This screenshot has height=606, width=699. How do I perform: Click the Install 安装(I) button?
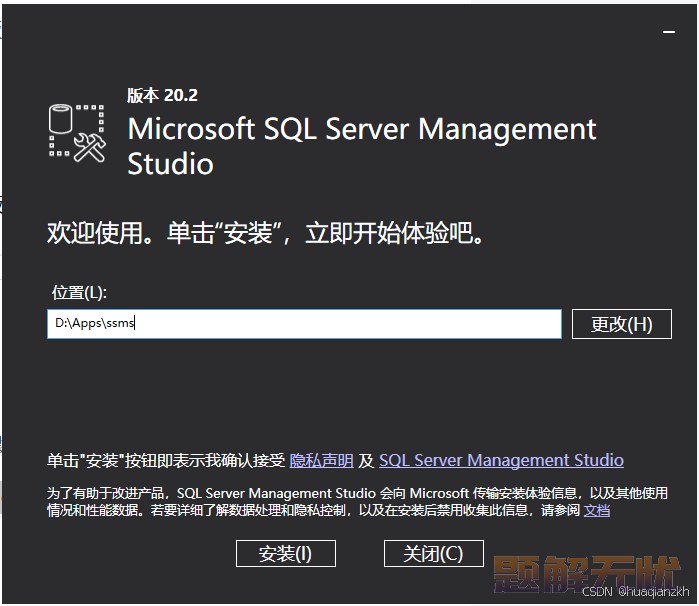285,553
